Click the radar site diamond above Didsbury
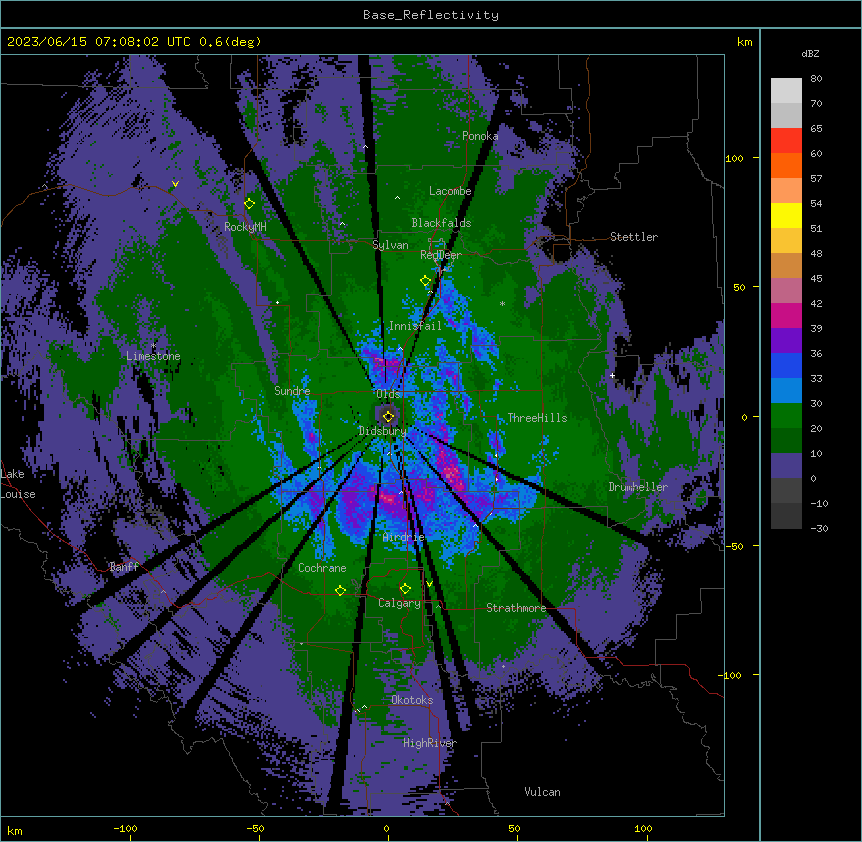 click(x=389, y=416)
